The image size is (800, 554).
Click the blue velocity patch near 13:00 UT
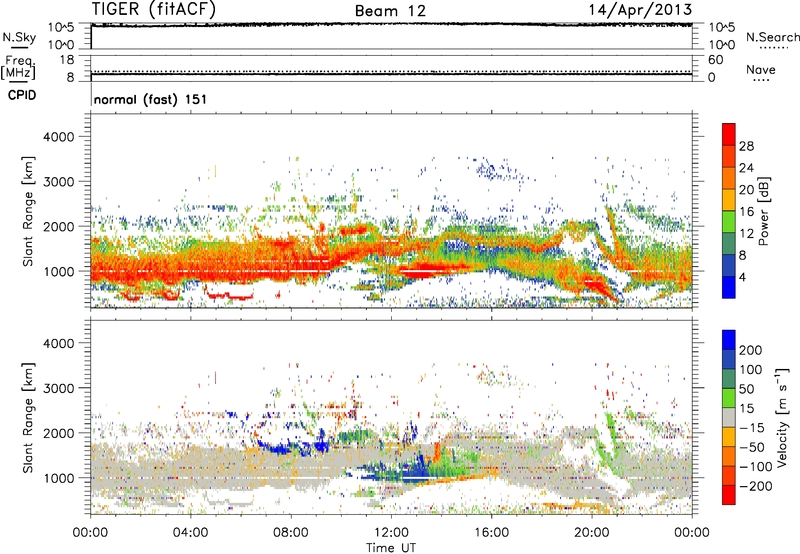point(416,471)
